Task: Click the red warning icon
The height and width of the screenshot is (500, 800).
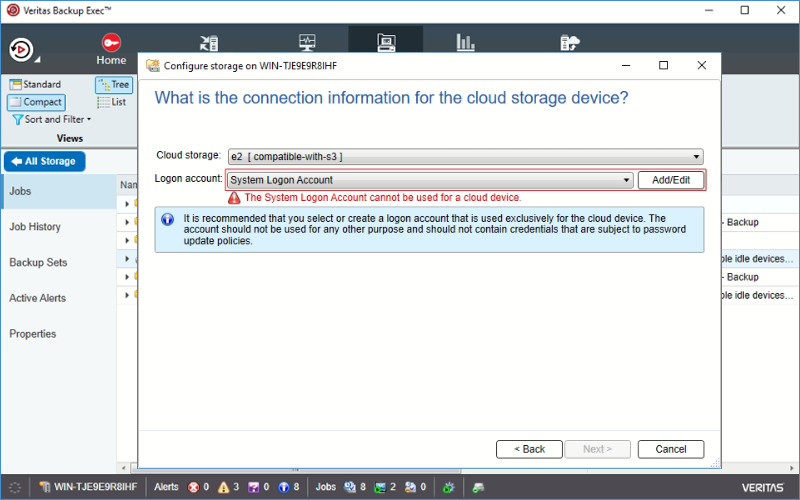Action: [x=234, y=198]
